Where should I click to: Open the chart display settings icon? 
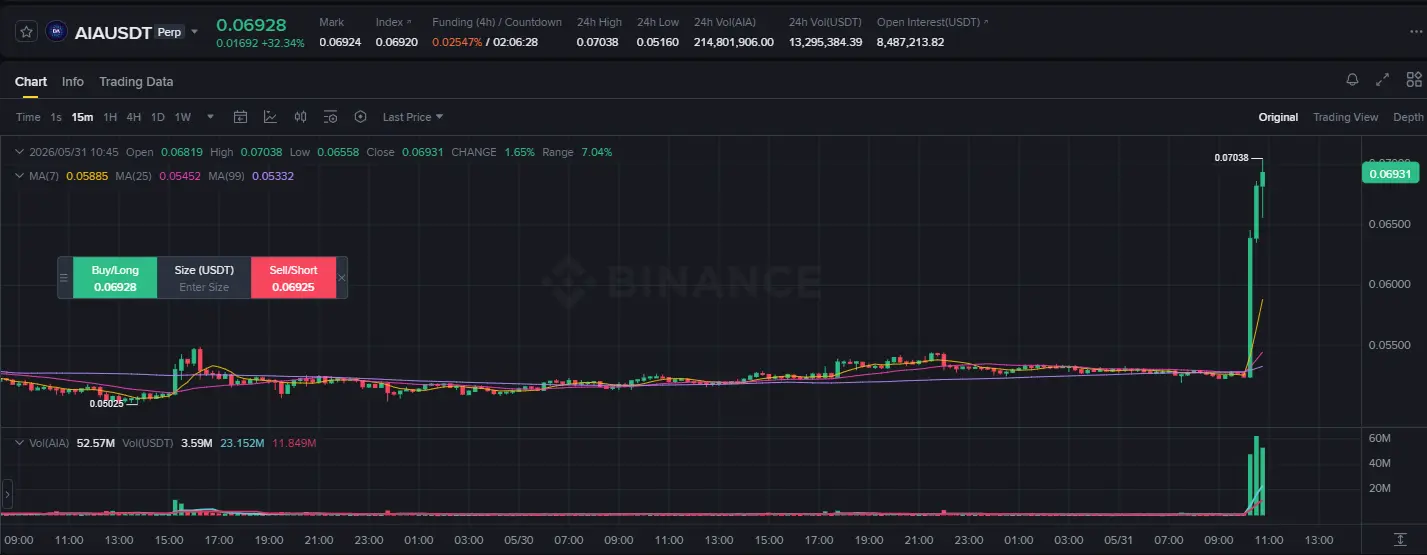(x=331, y=117)
